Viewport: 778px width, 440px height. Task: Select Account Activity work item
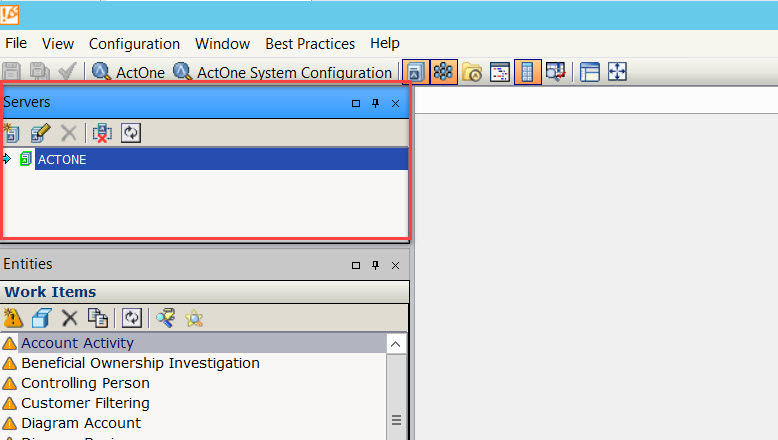194,343
